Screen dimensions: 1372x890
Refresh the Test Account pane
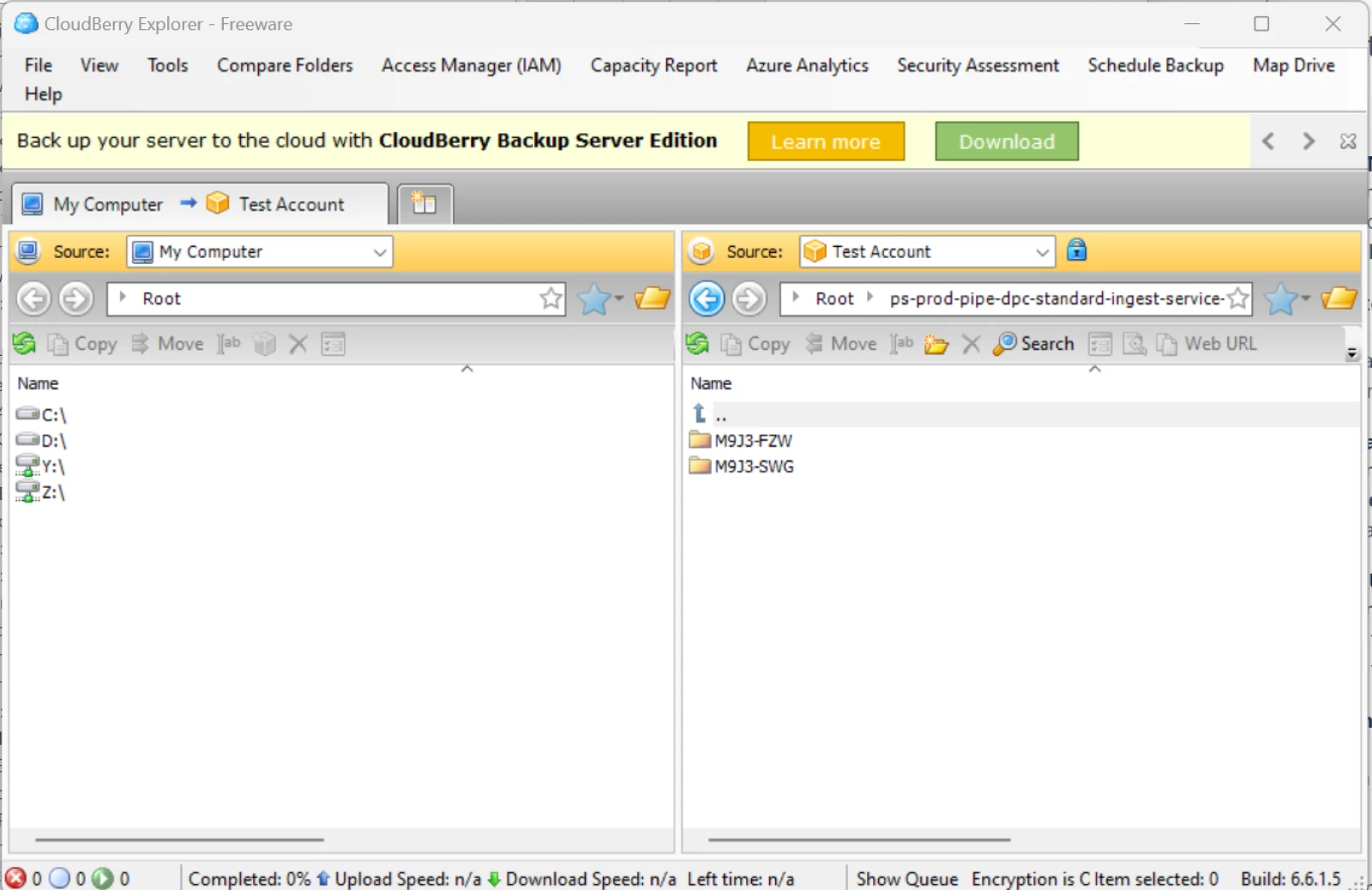click(x=697, y=344)
